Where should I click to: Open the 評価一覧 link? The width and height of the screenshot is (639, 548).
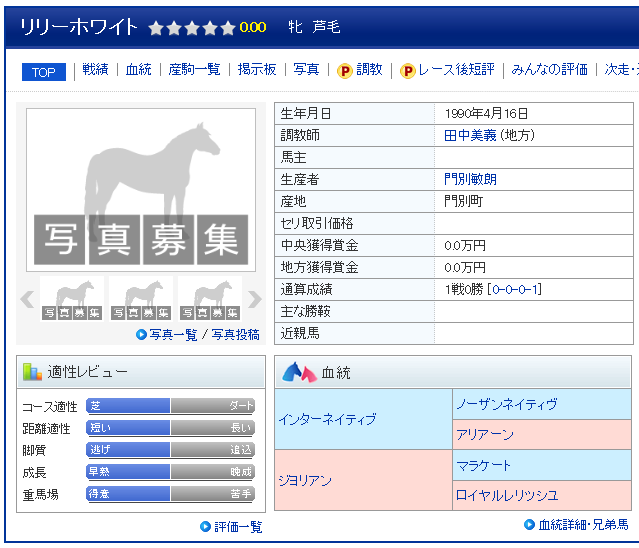click(x=238, y=527)
